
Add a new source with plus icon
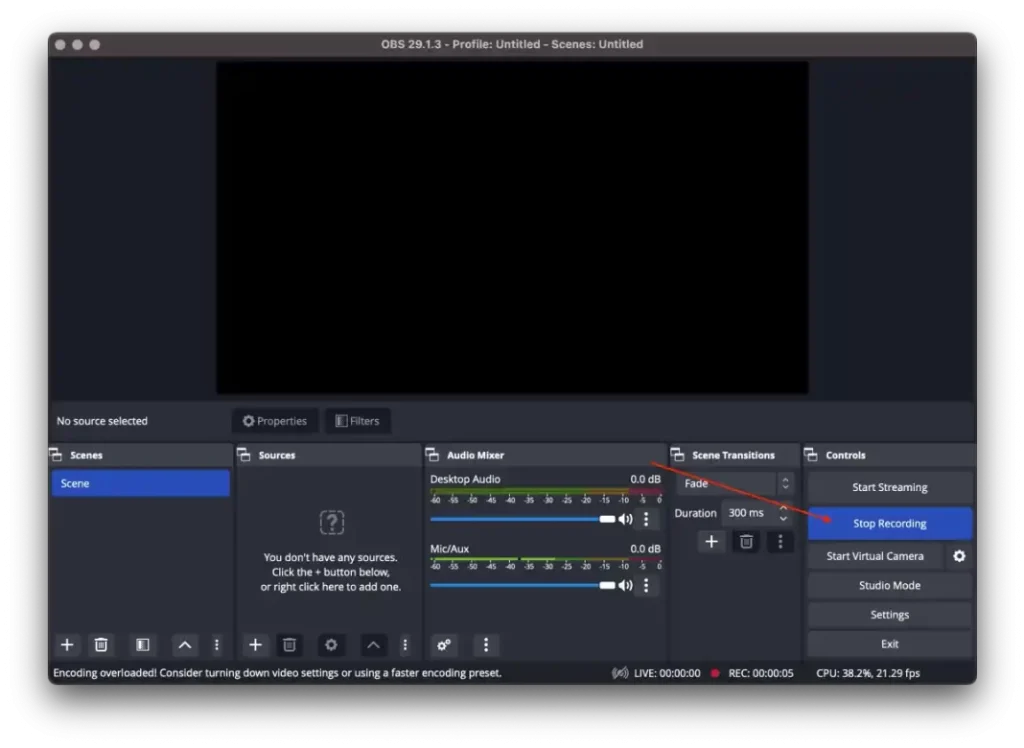tap(255, 645)
